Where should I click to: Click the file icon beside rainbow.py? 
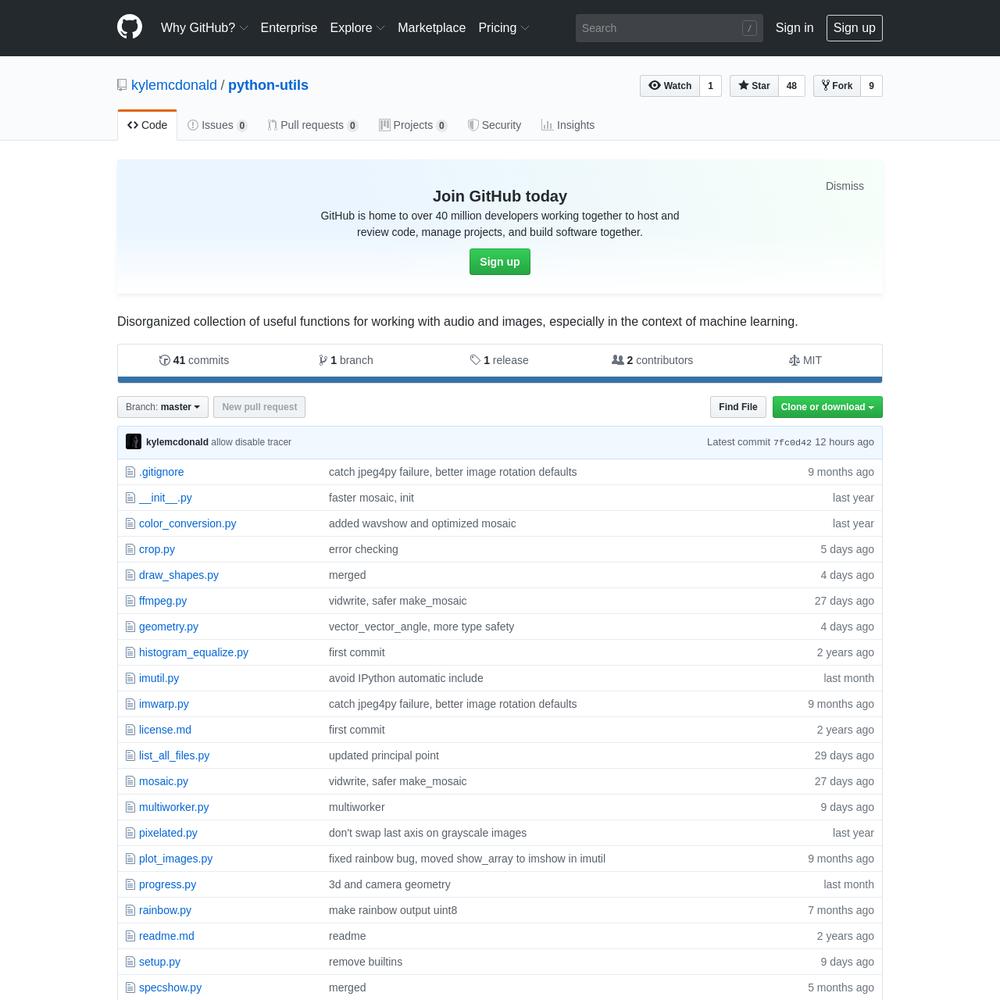(130, 910)
